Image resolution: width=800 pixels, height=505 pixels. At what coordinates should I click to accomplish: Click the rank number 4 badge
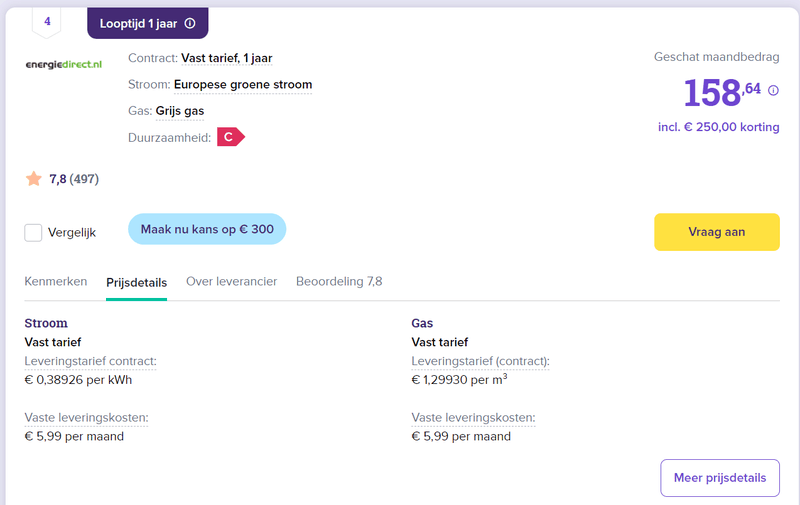[x=47, y=21]
